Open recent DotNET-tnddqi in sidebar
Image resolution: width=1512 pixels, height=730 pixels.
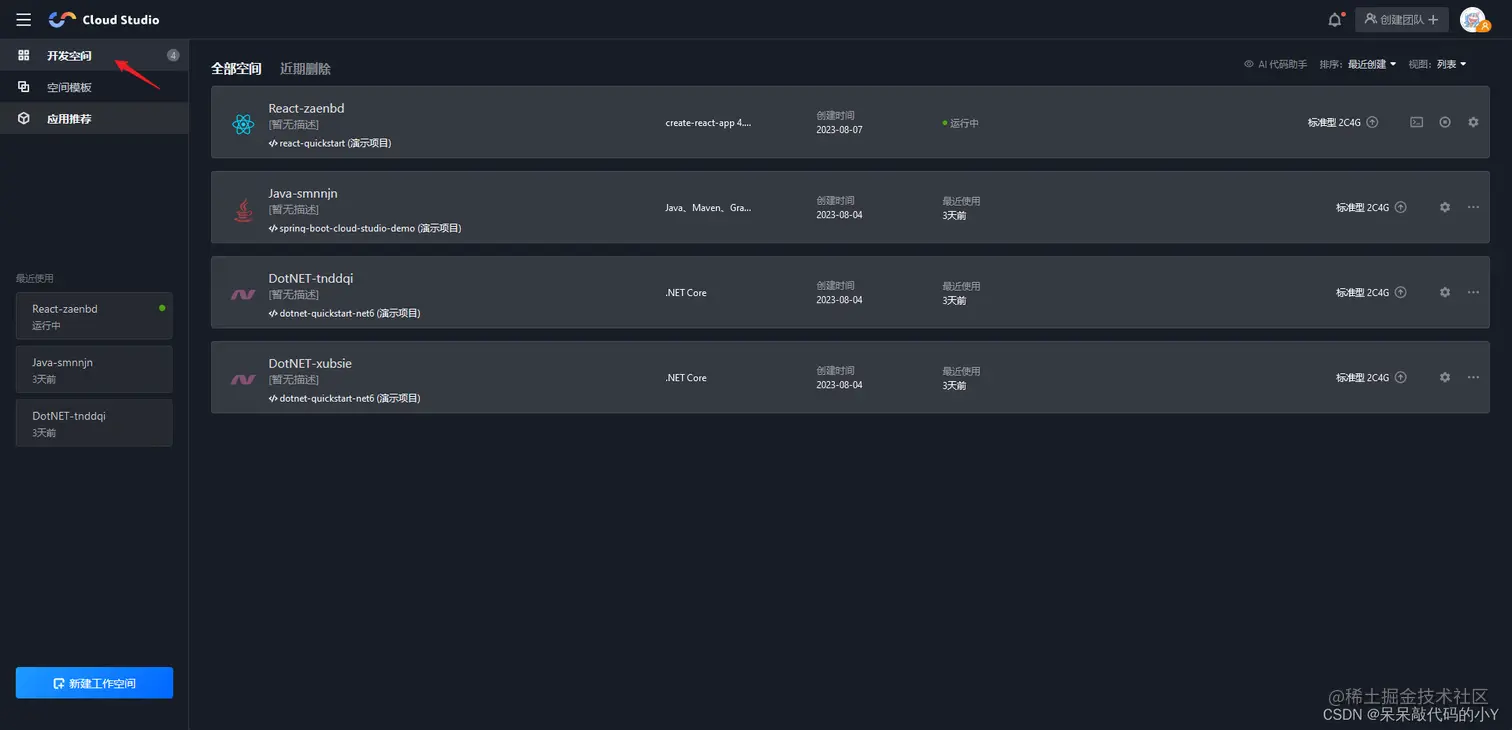pyautogui.click(x=94, y=423)
